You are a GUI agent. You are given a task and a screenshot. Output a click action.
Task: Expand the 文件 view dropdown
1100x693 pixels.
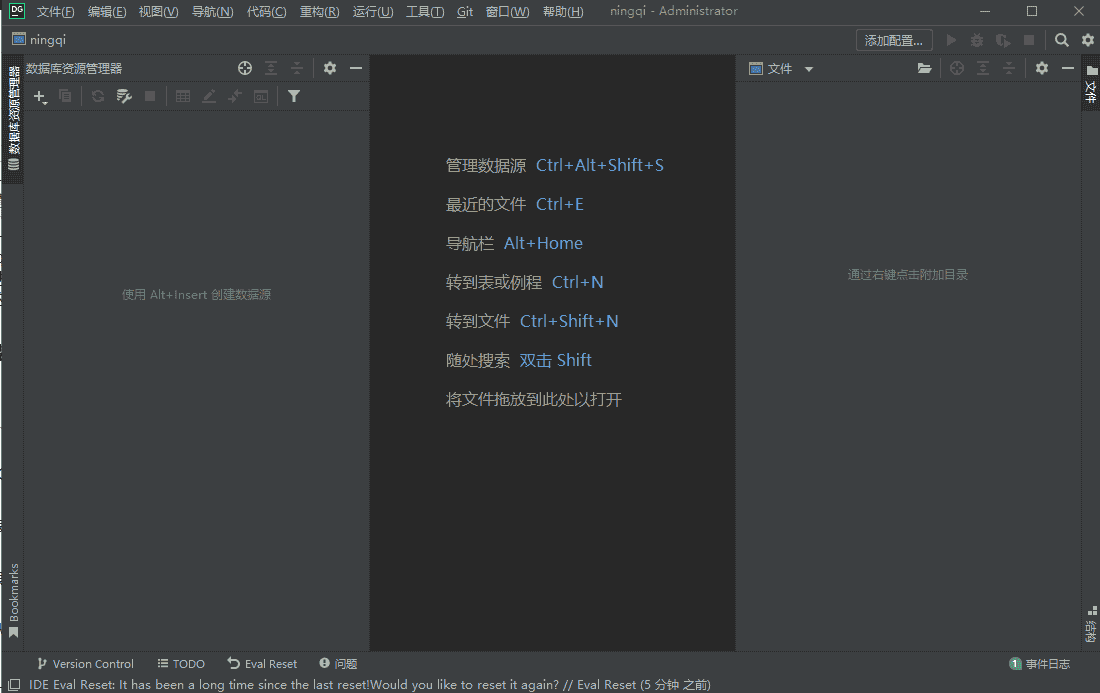tap(809, 69)
